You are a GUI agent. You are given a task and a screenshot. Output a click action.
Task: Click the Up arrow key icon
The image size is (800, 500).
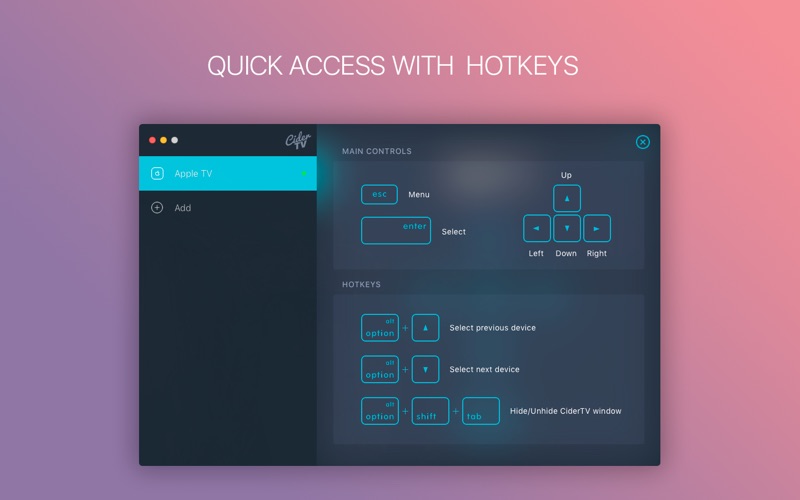566,198
